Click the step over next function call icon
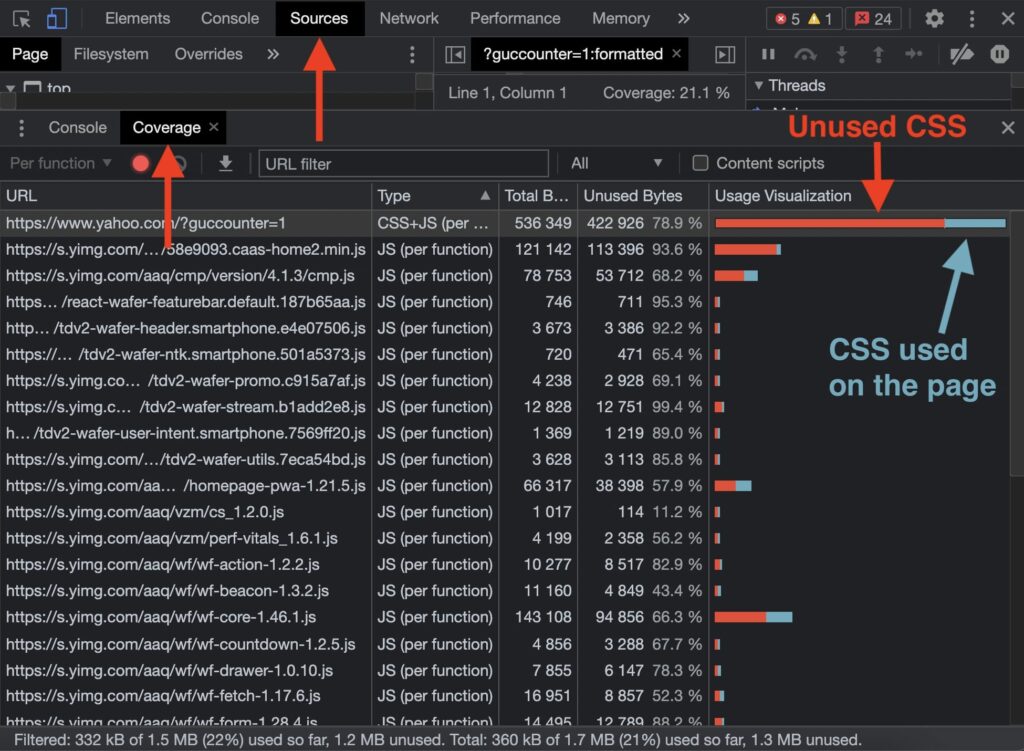Viewport: 1024px width, 751px height. coord(806,55)
